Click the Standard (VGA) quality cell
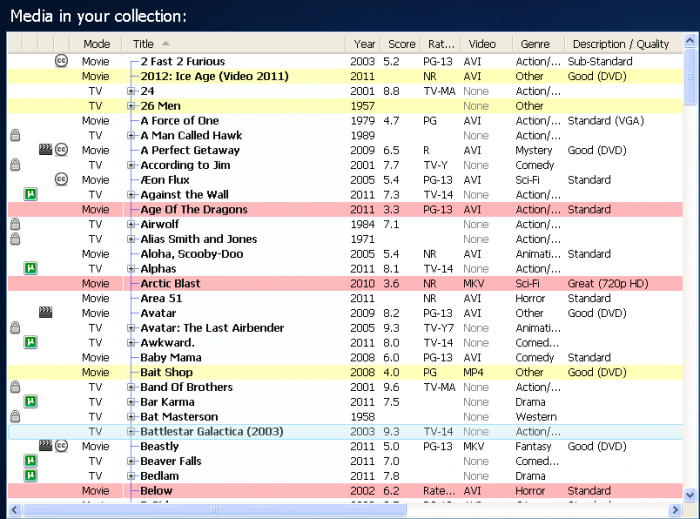700x519 pixels. click(x=606, y=120)
